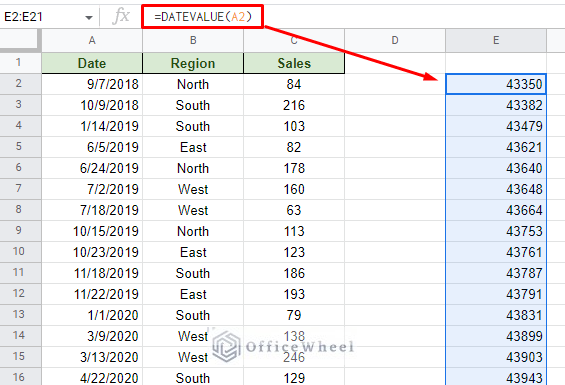This screenshot has width=565, height=385.
Task: Select sales value 193
Action: [294, 294]
